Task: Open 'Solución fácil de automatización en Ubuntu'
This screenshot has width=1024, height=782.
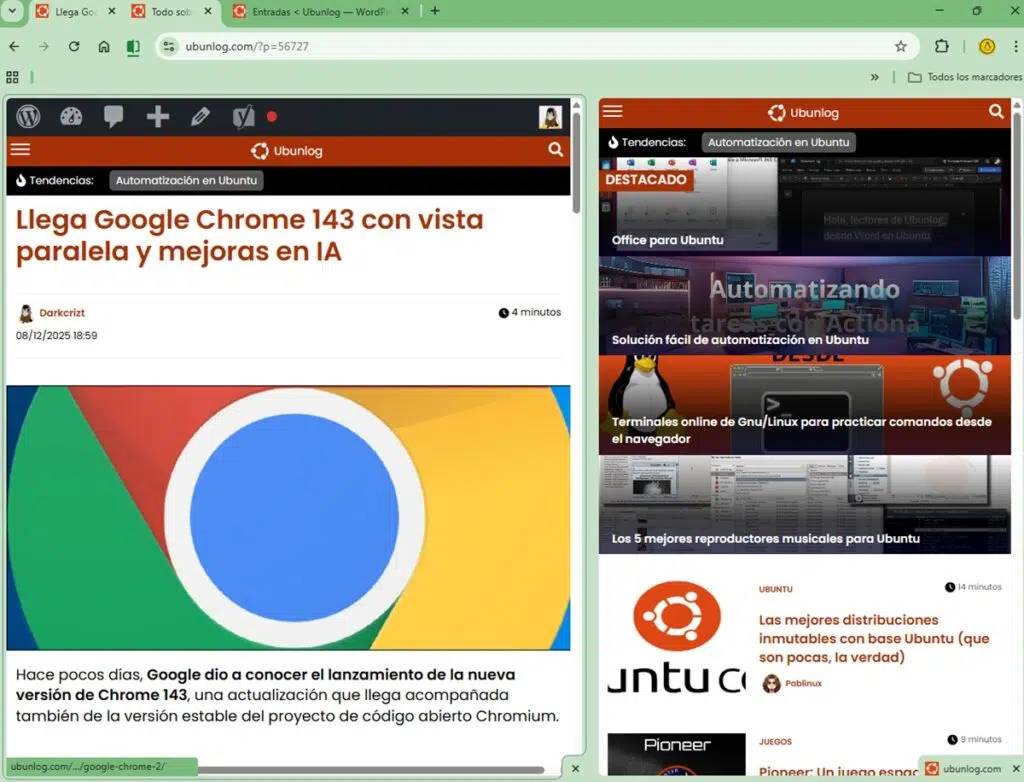Action: tap(805, 306)
